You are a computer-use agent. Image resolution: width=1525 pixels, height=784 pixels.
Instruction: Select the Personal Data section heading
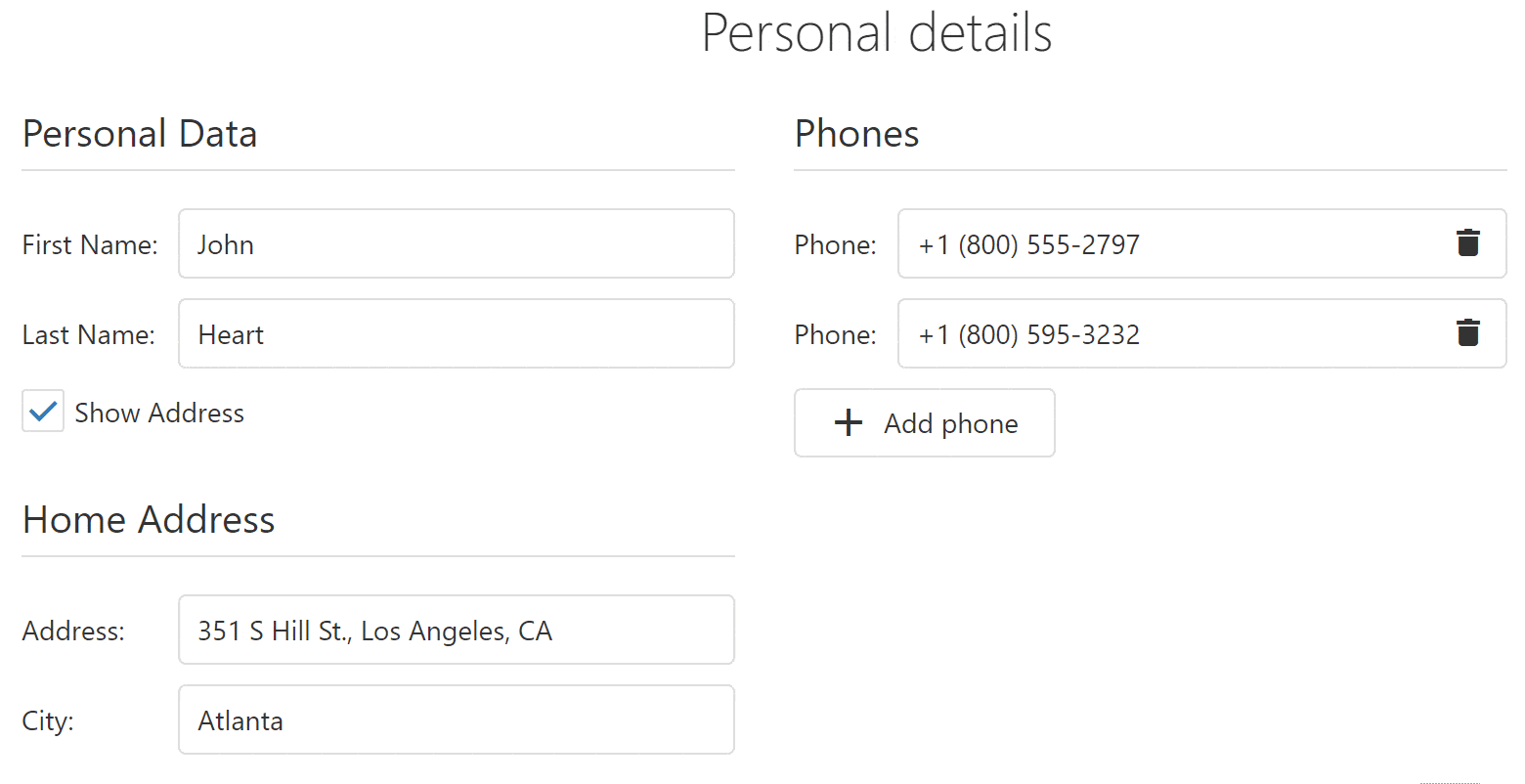coord(140,134)
